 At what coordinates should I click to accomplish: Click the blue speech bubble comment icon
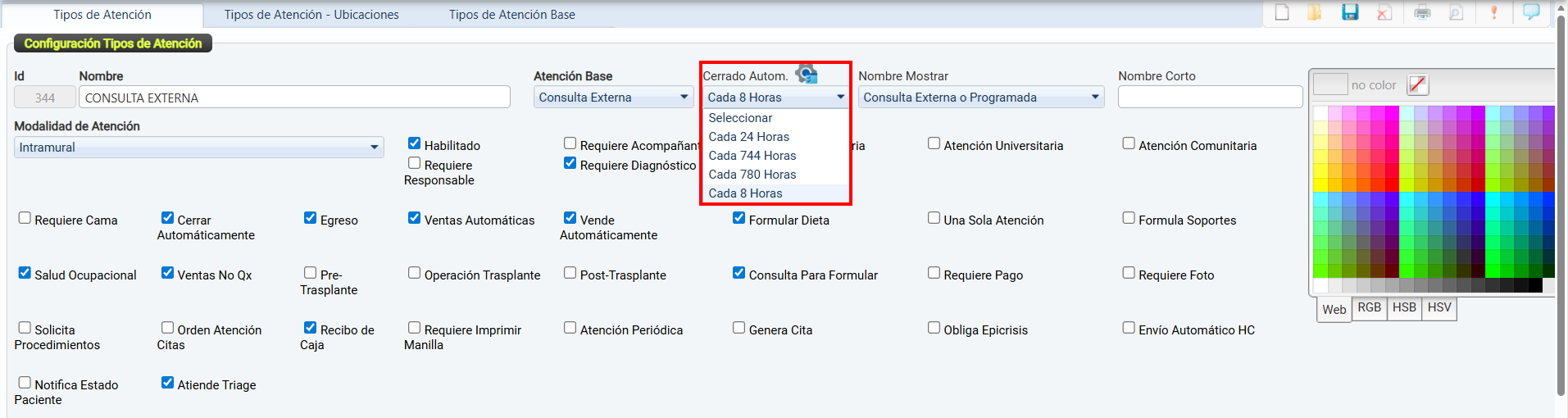coord(1531,12)
